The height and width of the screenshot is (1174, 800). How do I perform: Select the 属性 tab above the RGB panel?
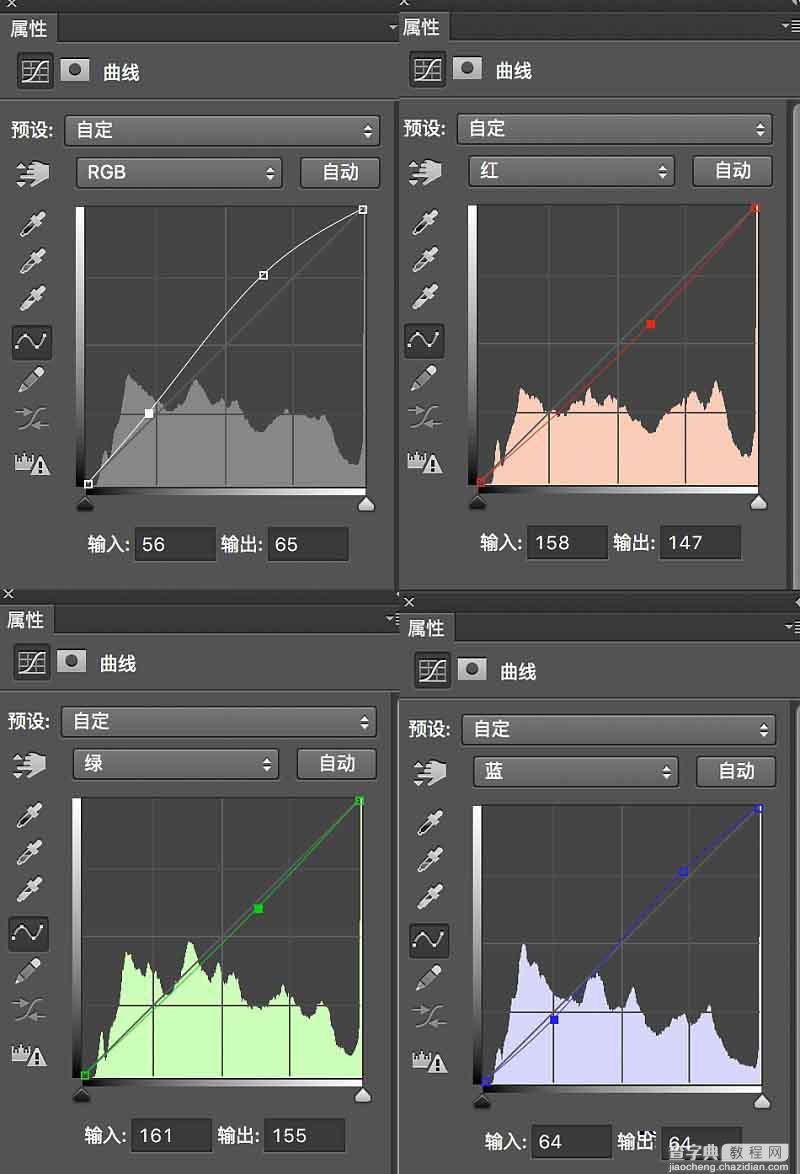pos(29,28)
